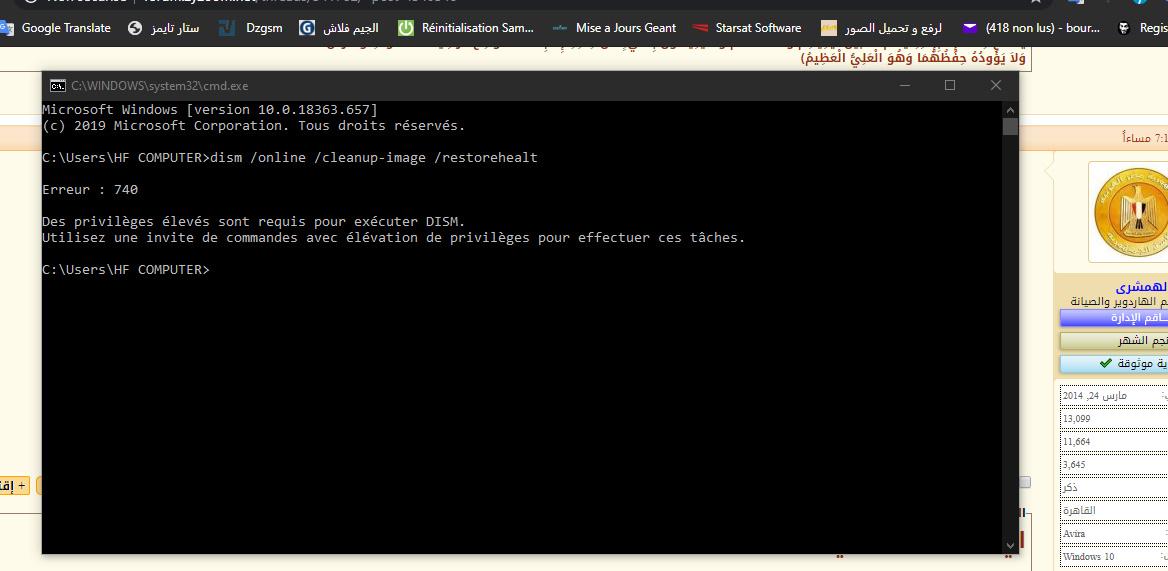1168x571 pixels.
Task: Click the green Réinitialisation Sam... bookmark icon
Action: click(405, 28)
